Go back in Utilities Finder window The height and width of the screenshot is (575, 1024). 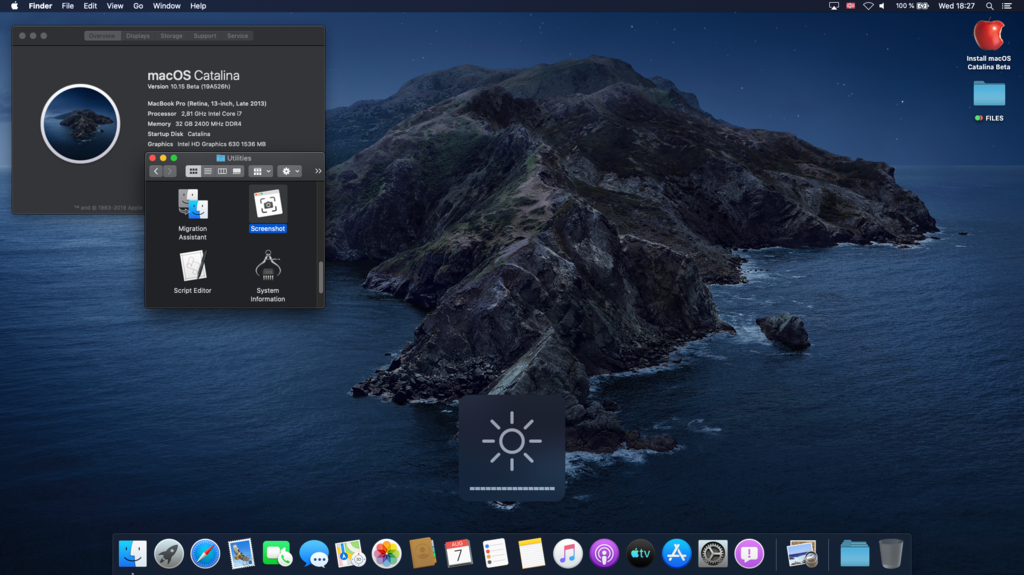tap(155, 171)
